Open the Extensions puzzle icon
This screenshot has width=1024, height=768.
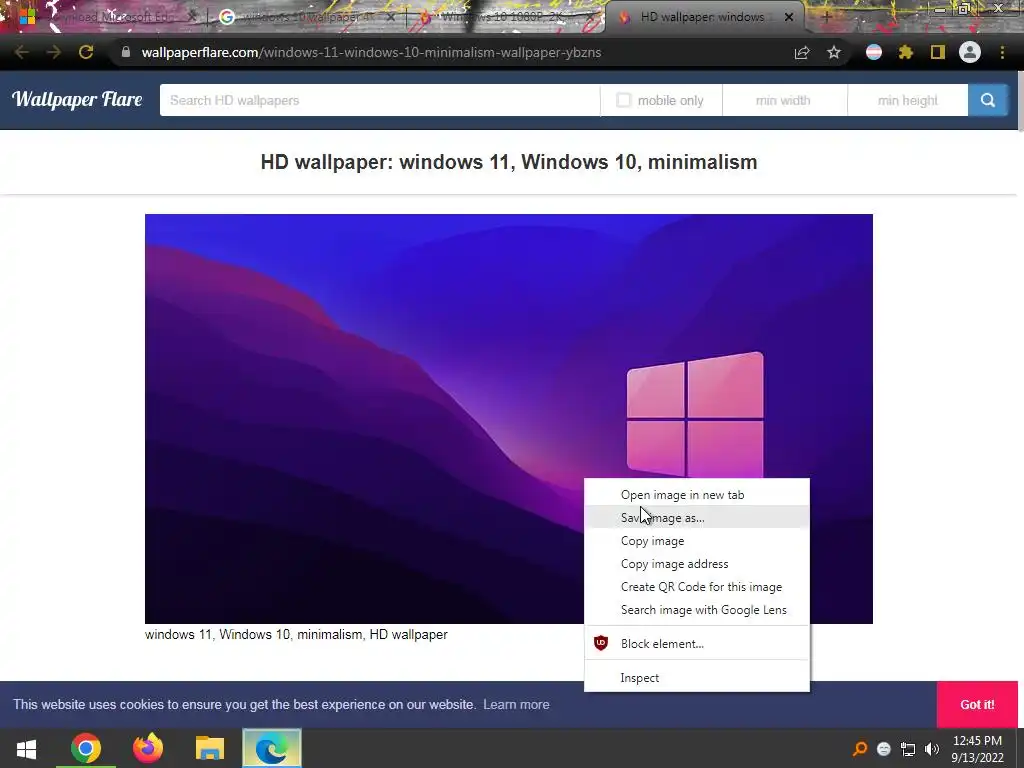[906, 52]
